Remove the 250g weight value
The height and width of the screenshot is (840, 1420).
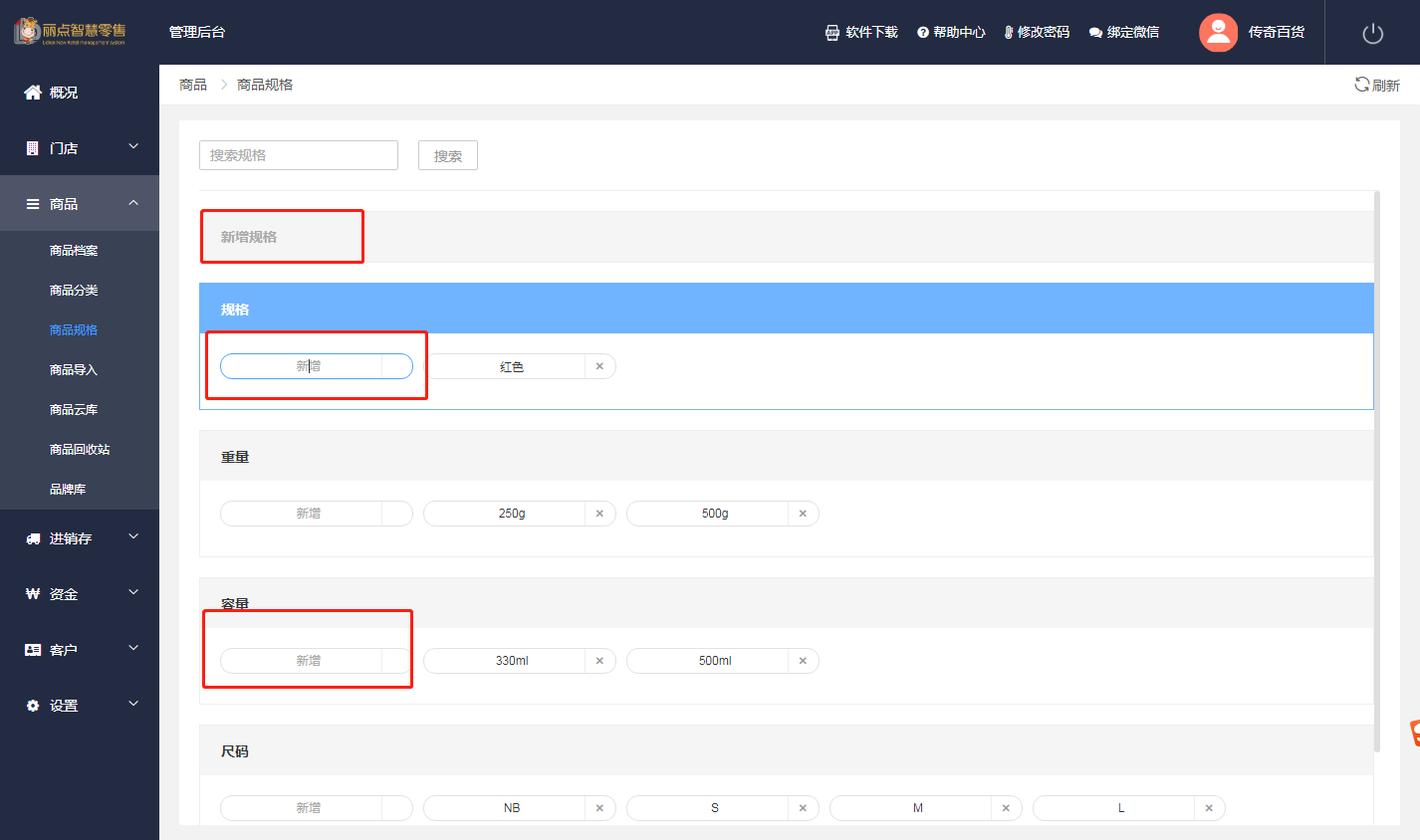(599, 514)
